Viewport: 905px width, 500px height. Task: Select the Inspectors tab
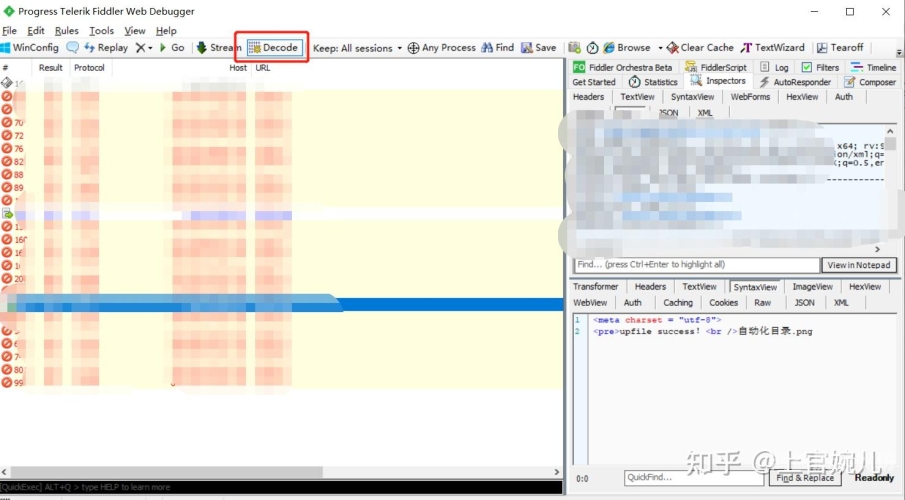(x=719, y=81)
